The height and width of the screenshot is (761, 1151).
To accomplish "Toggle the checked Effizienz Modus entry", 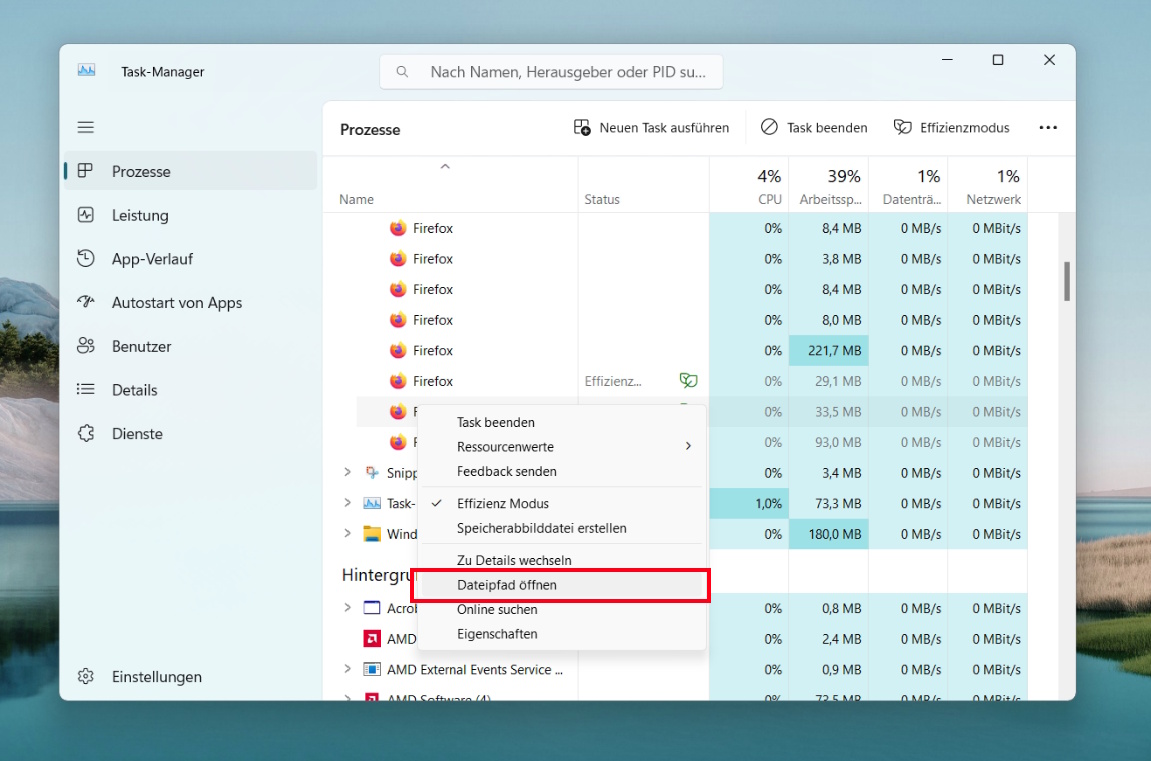I will (x=503, y=504).
